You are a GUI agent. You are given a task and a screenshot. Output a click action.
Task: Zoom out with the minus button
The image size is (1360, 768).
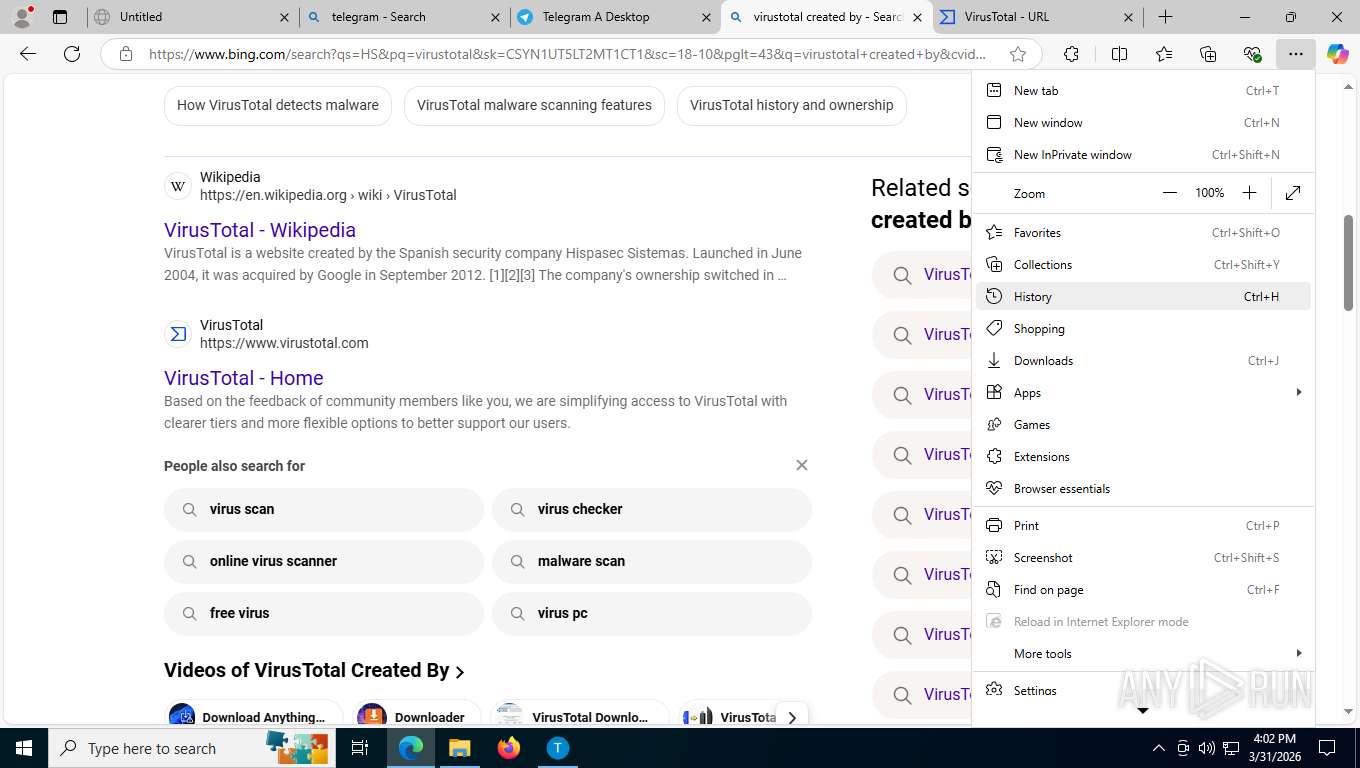1170,193
